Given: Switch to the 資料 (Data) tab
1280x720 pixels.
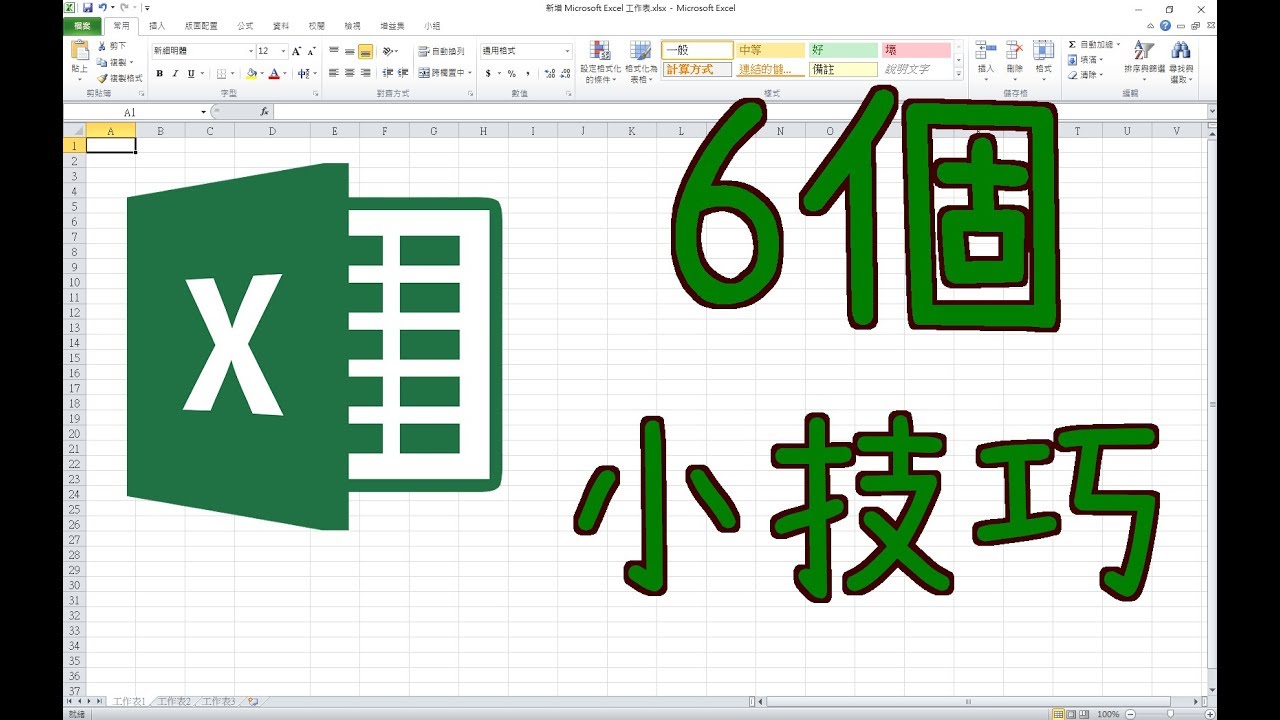Looking at the screenshot, I should pos(281,26).
